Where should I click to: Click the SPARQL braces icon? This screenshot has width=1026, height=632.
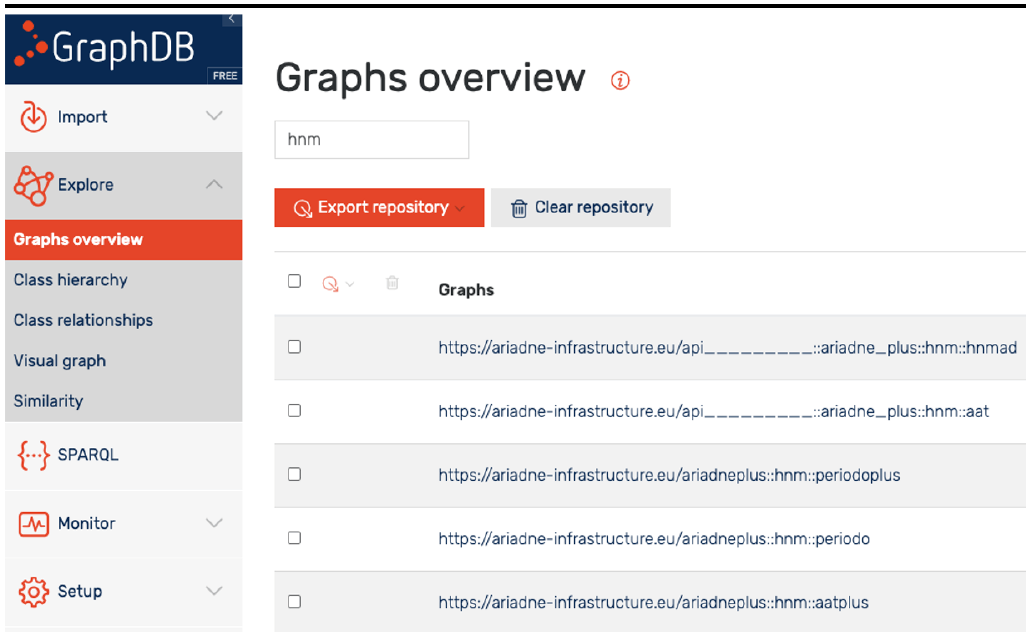pos(33,455)
